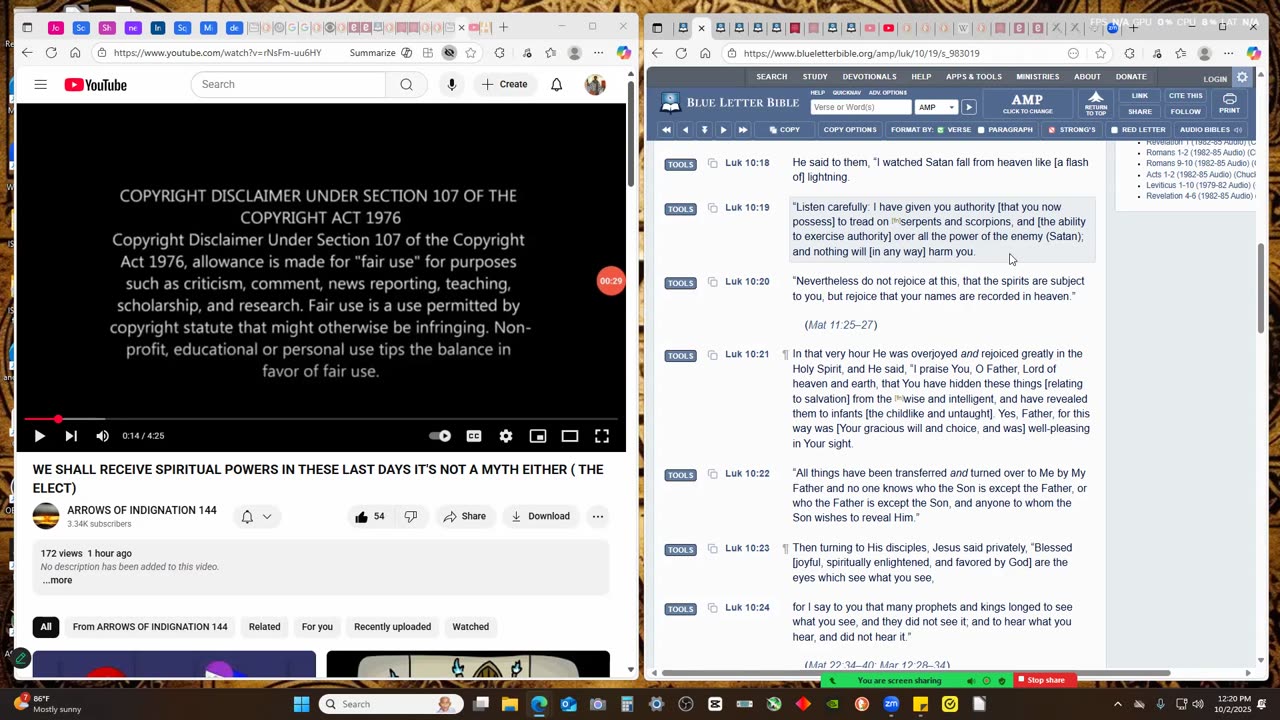
Task: Click the Verse or Word(s) field
Action: click(x=861, y=107)
